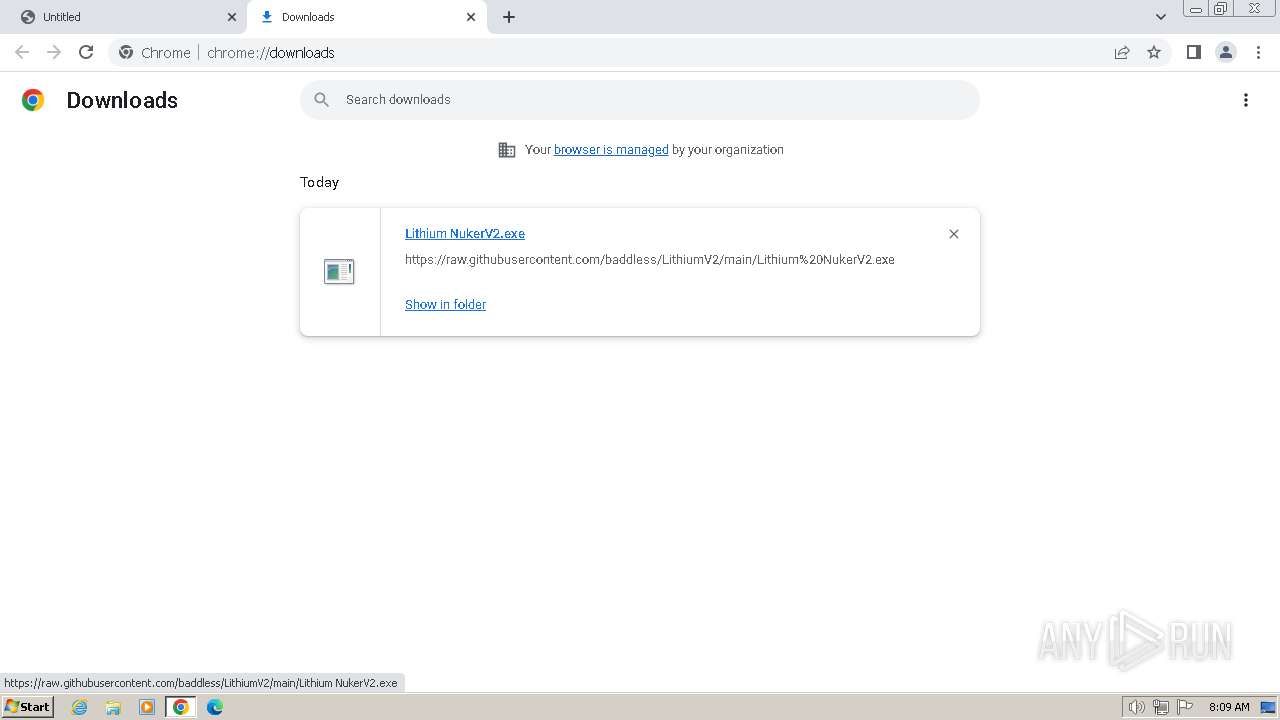Launch Microsoft Edge from taskbar
This screenshot has width=1280, height=720.
[215, 707]
